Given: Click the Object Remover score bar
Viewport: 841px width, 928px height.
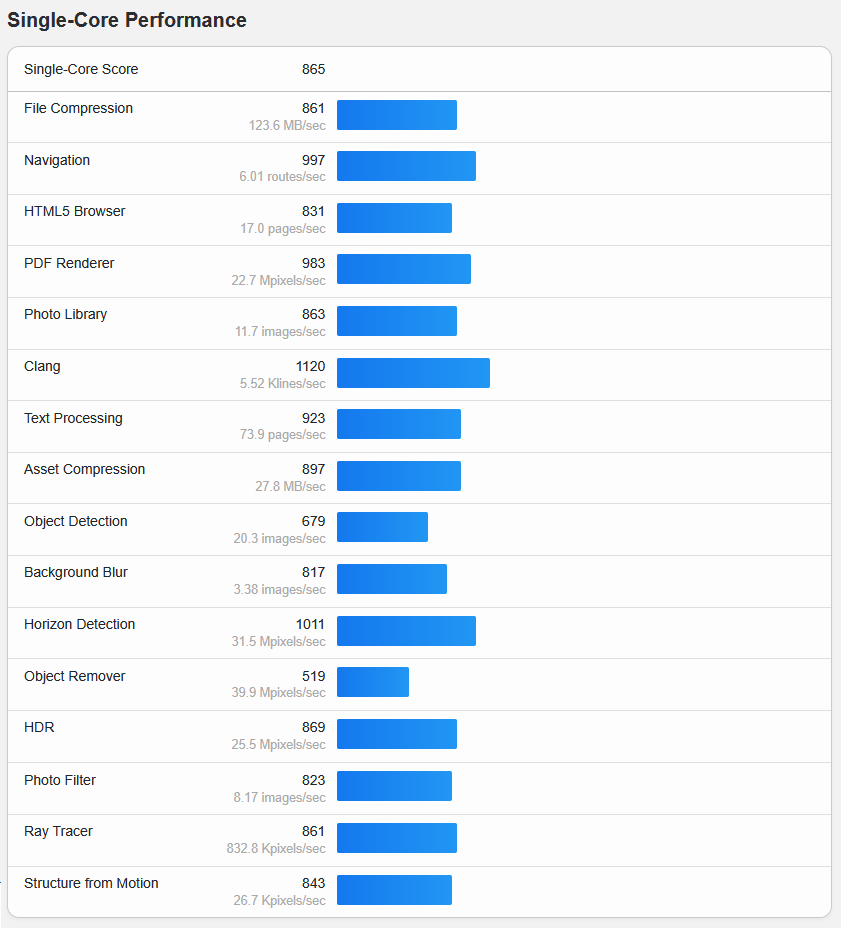Looking at the screenshot, I should (x=373, y=682).
